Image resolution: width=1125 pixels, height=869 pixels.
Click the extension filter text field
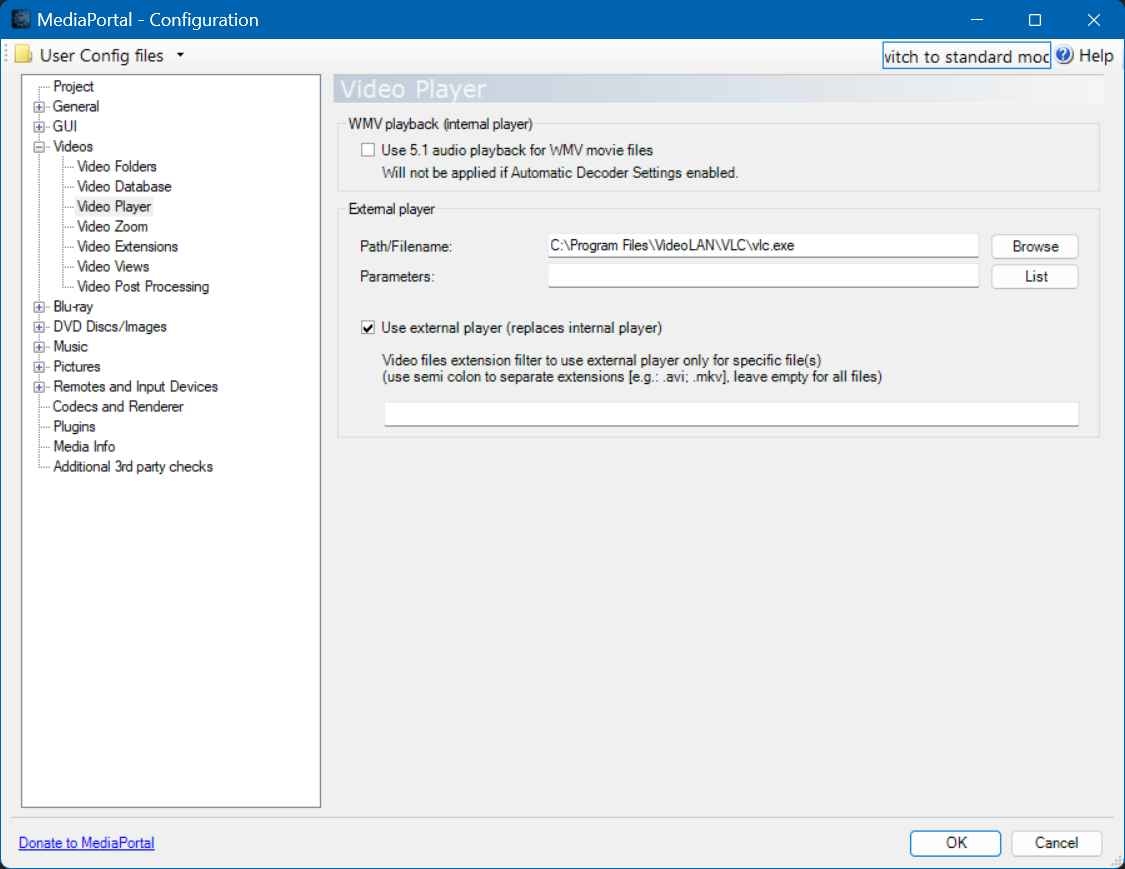click(x=731, y=414)
